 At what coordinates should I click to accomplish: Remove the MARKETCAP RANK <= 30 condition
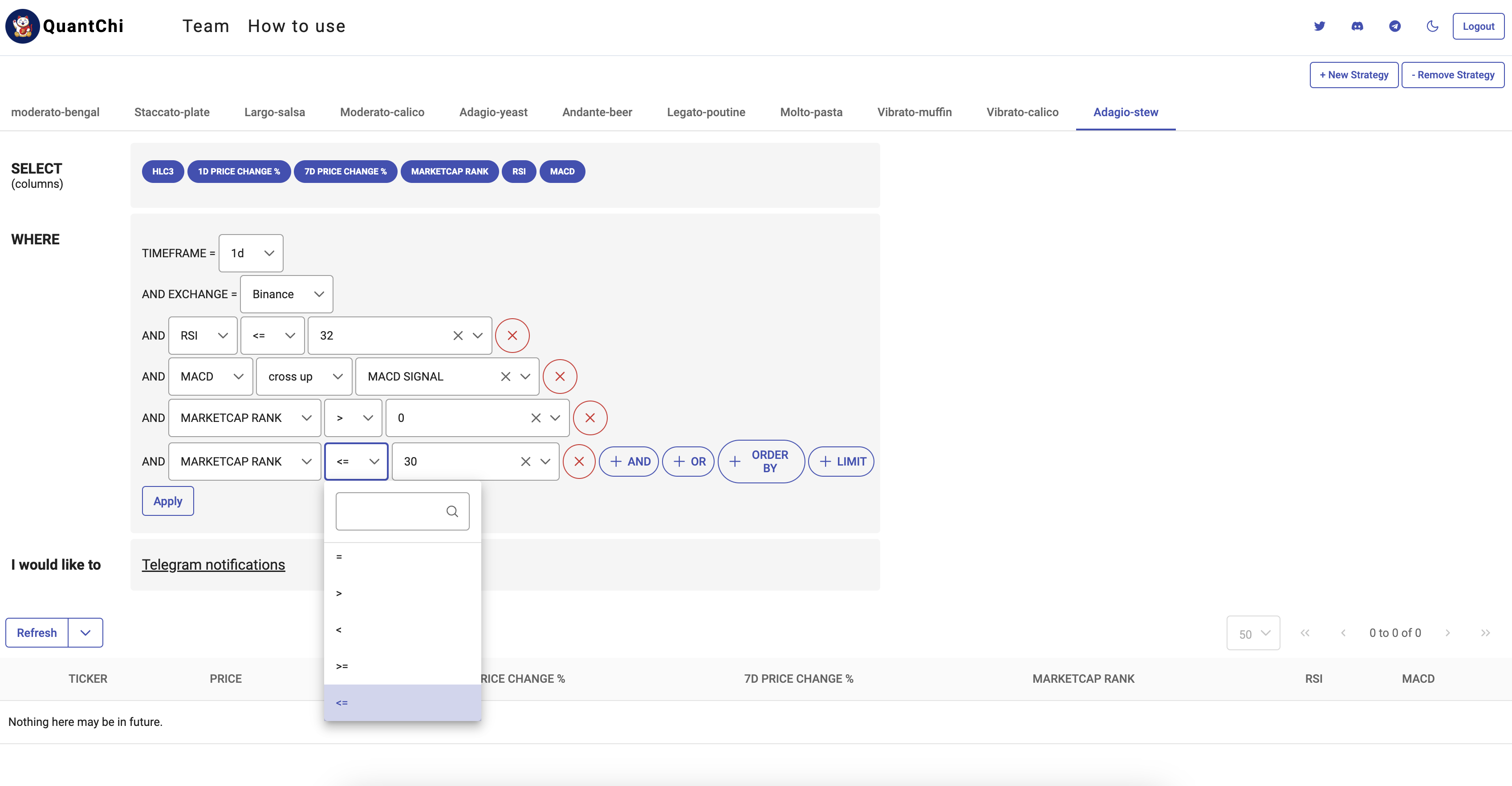(579, 462)
